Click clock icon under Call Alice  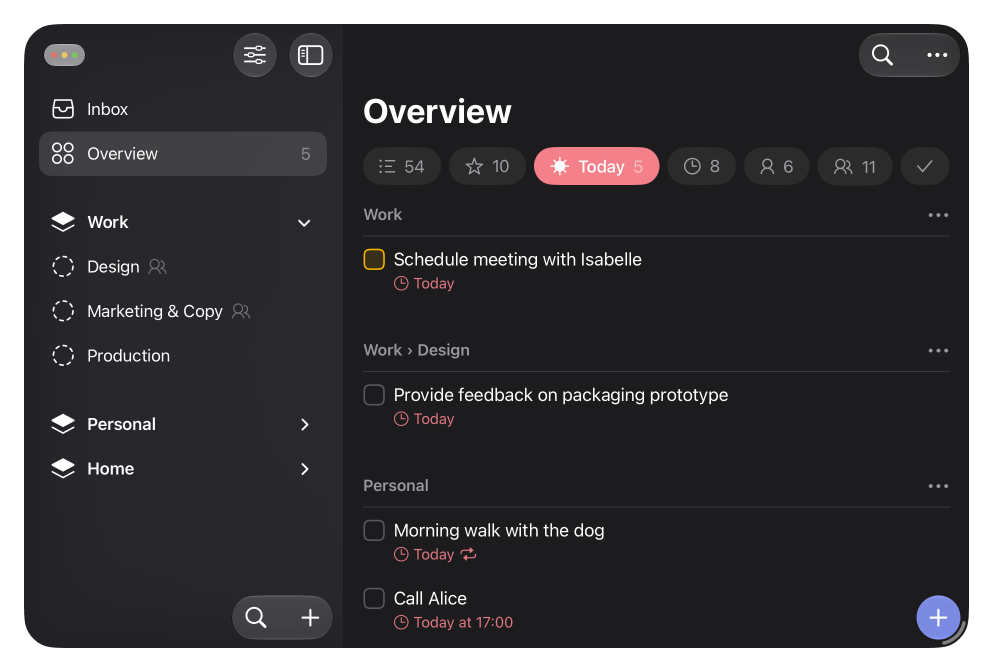pyautogui.click(x=401, y=623)
